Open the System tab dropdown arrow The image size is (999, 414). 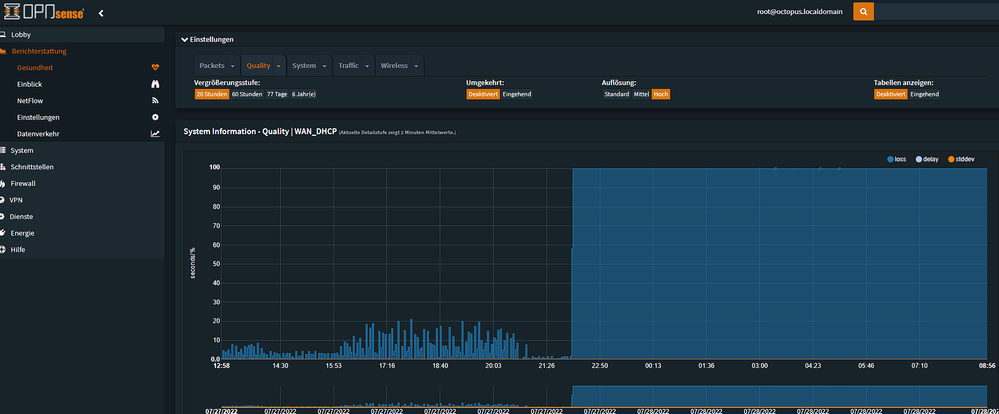coord(324,66)
